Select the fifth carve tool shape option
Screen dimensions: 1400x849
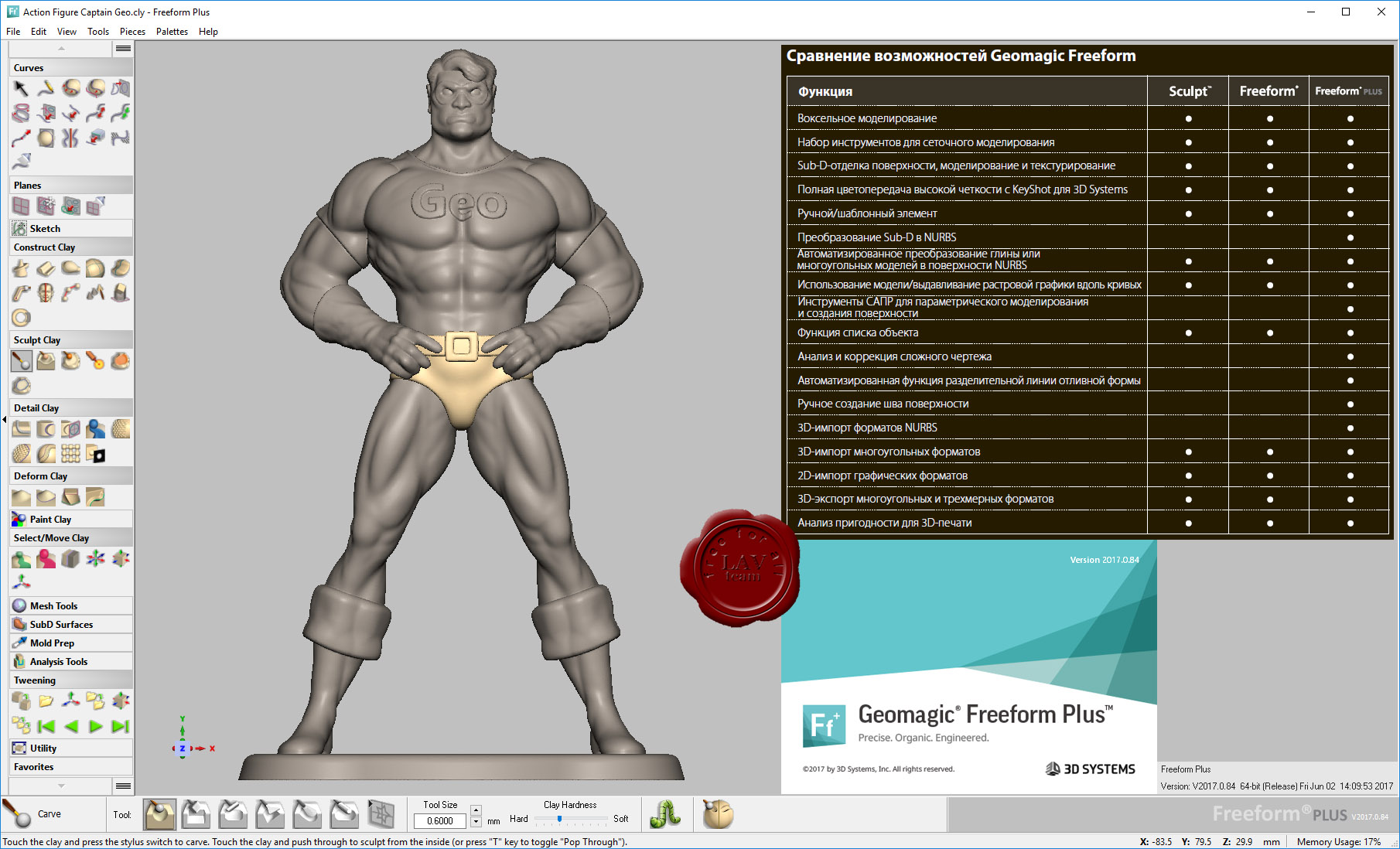[x=308, y=814]
